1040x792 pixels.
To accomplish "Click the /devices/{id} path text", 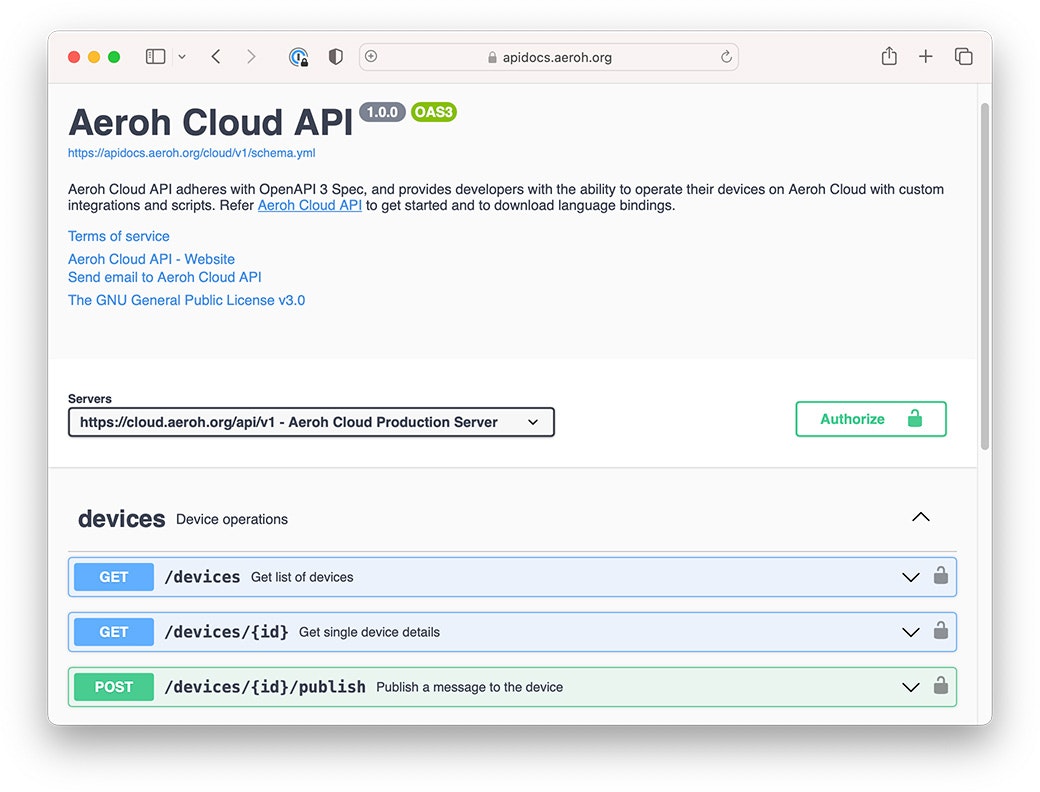I will [226, 632].
